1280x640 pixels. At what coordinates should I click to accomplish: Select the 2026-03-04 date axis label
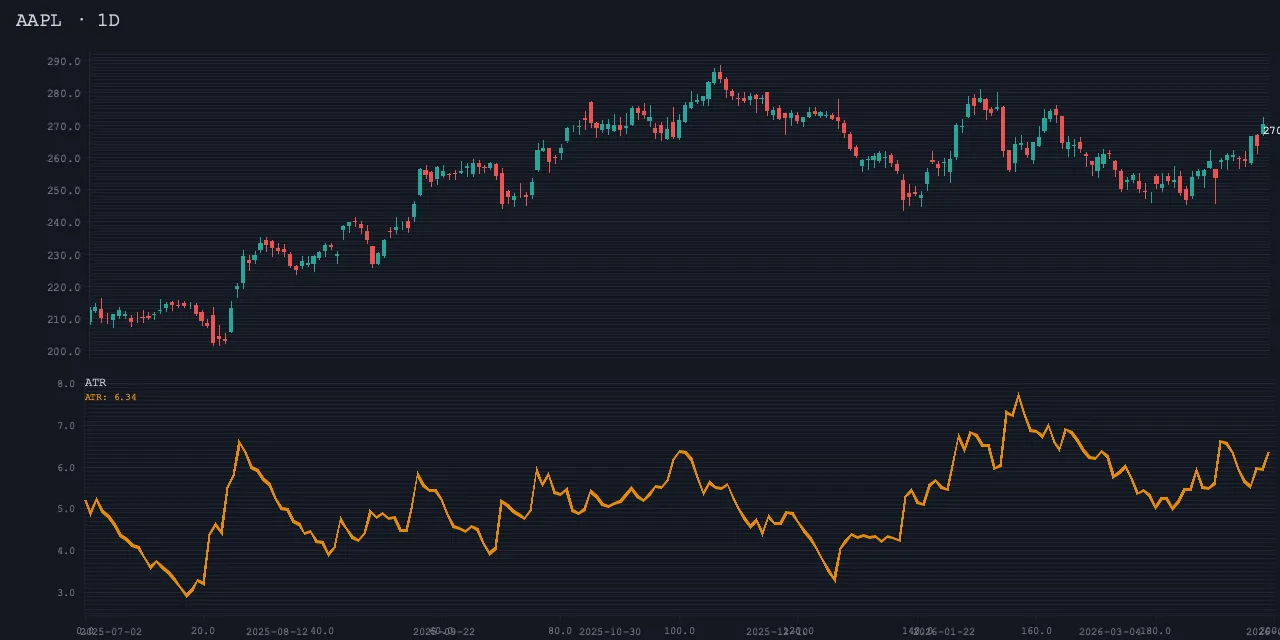point(1110,632)
